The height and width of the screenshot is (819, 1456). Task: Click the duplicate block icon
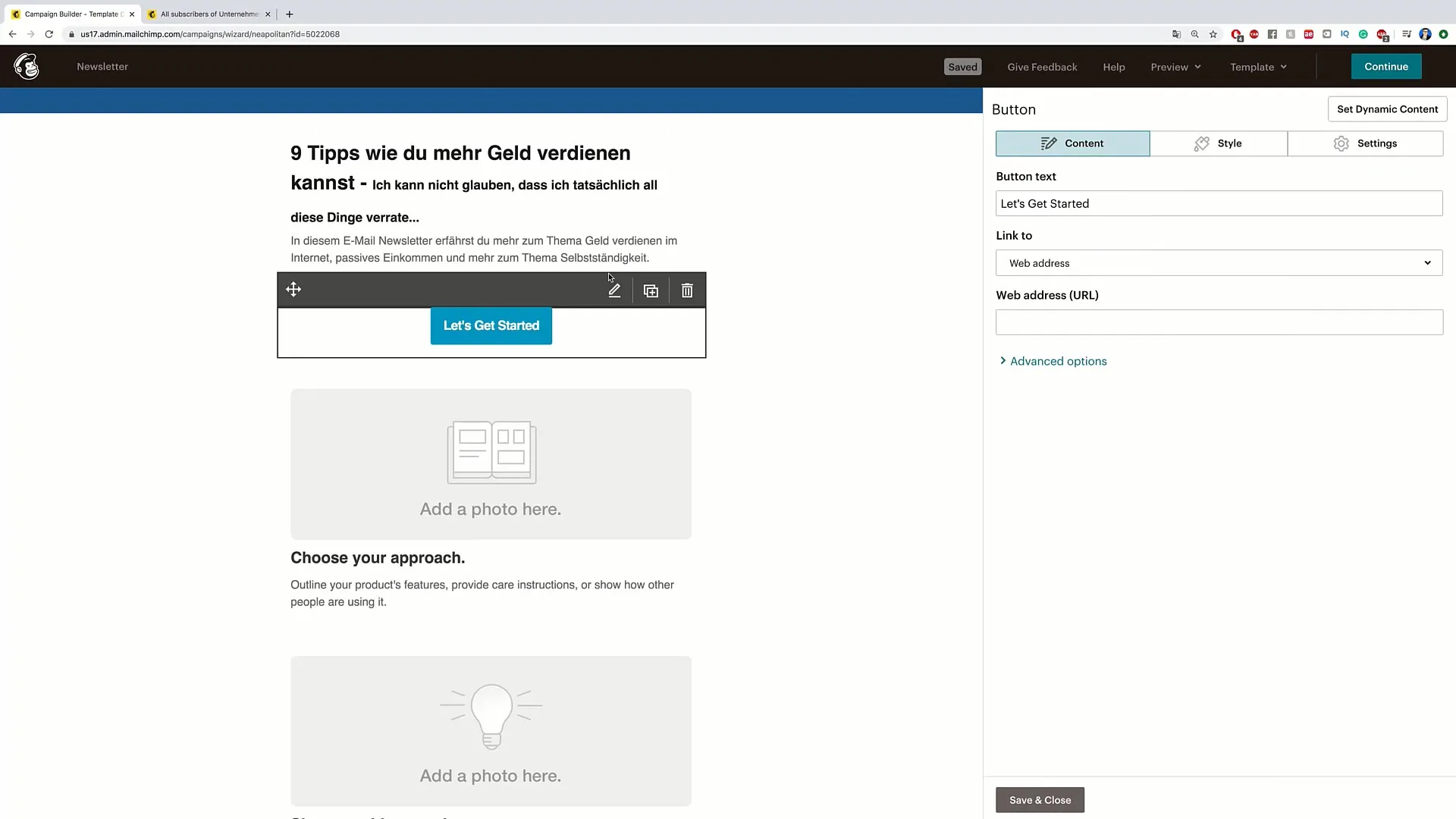[x=651, y=290]
